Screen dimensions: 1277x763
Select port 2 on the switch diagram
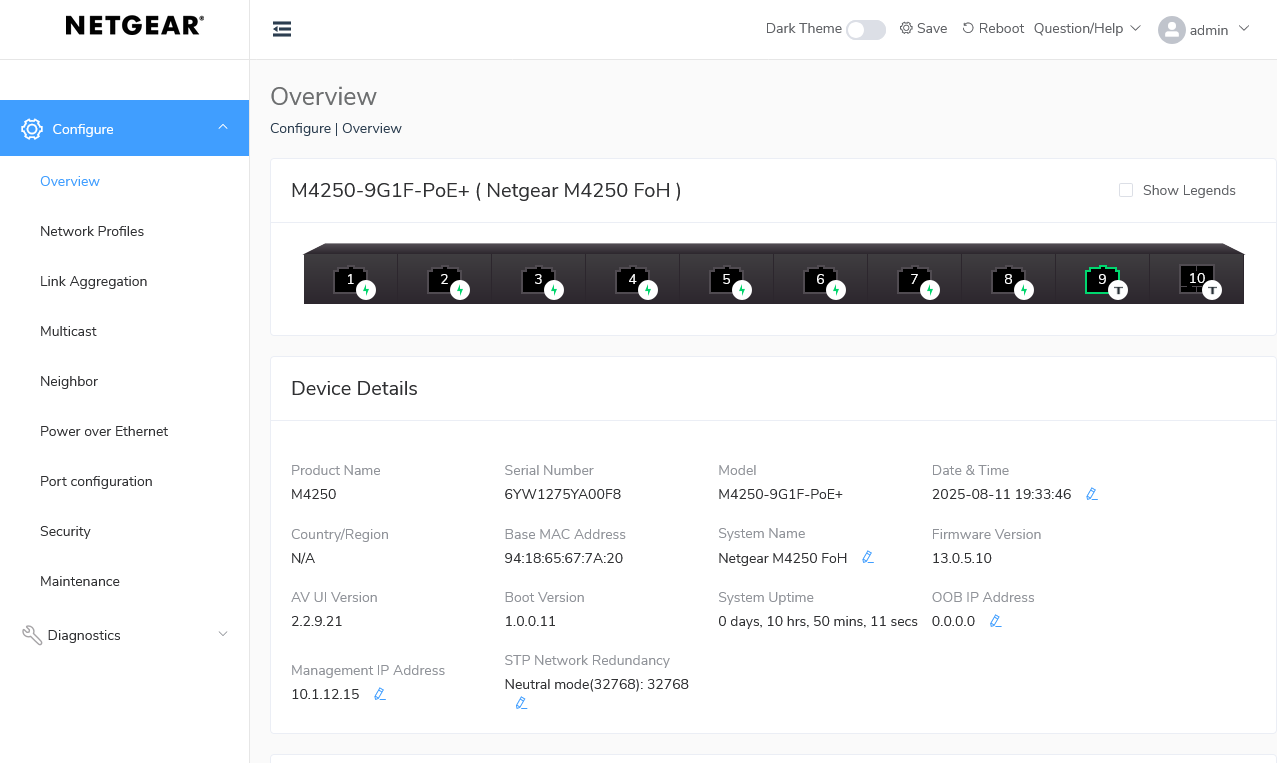(445, 280)
